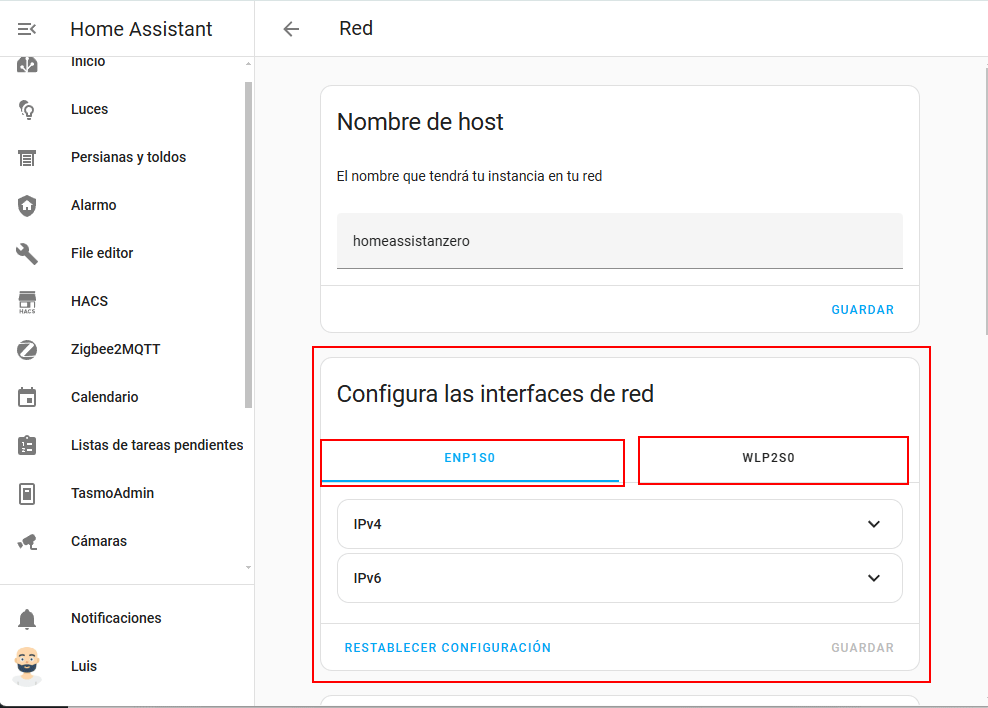Open Notificaciones bell icon
This screenshot has height=708, width=988.
coord(27,618)
